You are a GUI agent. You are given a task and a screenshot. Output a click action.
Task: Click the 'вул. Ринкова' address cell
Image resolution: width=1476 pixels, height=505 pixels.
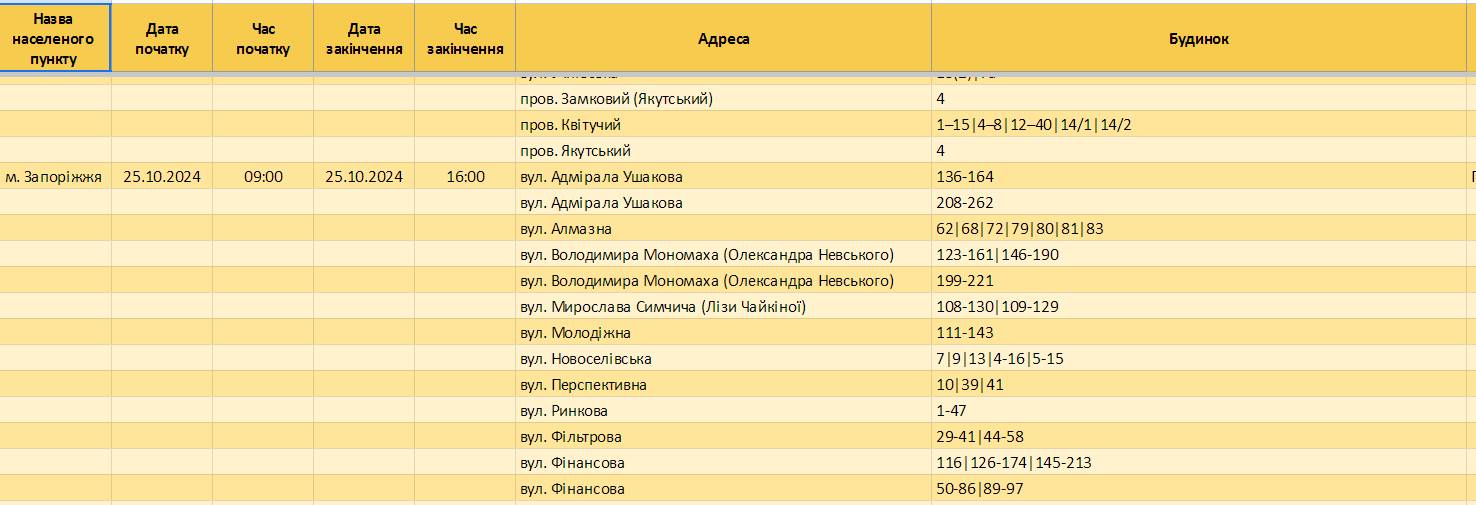point(724,410)
